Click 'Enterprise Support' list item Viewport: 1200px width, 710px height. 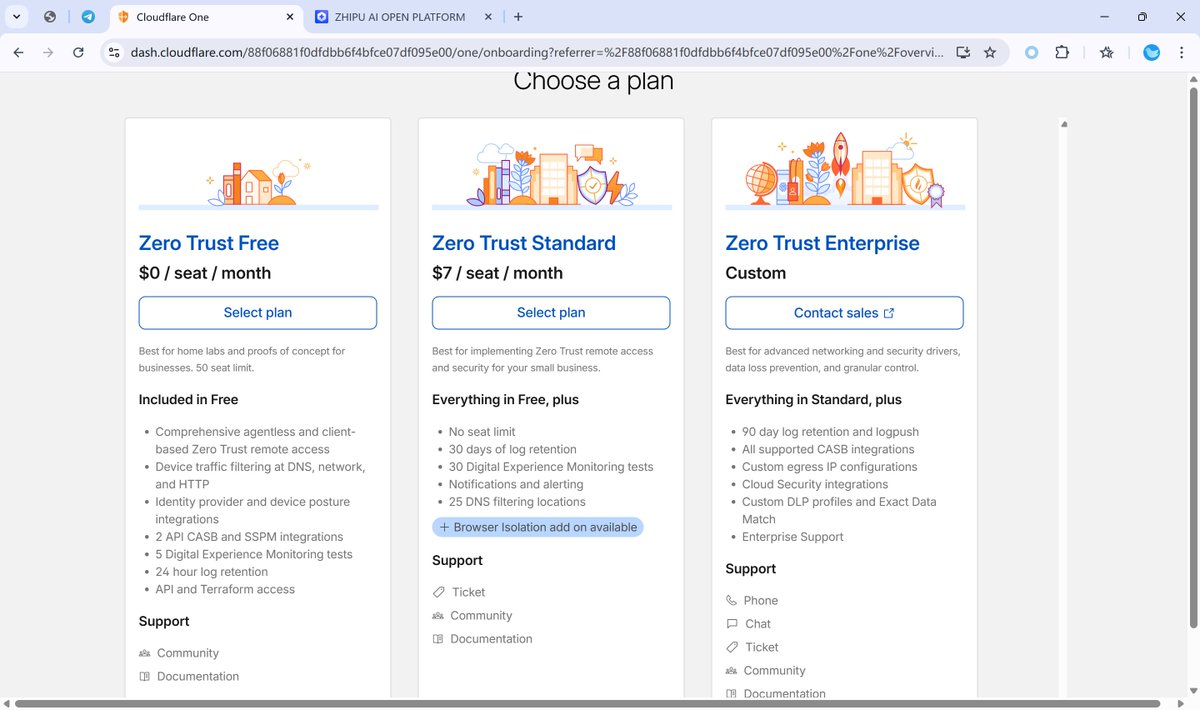793,537
